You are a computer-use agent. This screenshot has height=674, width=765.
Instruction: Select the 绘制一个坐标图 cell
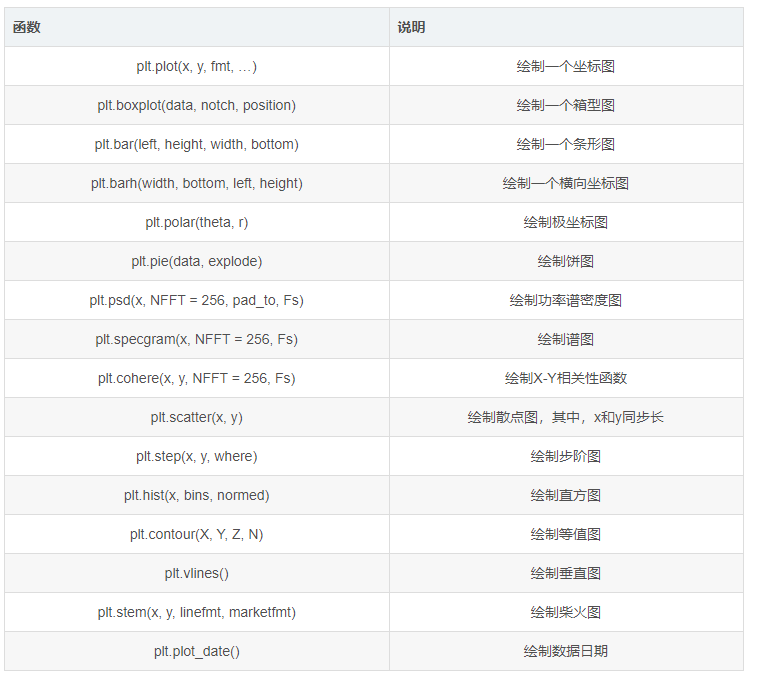(565, 66)
